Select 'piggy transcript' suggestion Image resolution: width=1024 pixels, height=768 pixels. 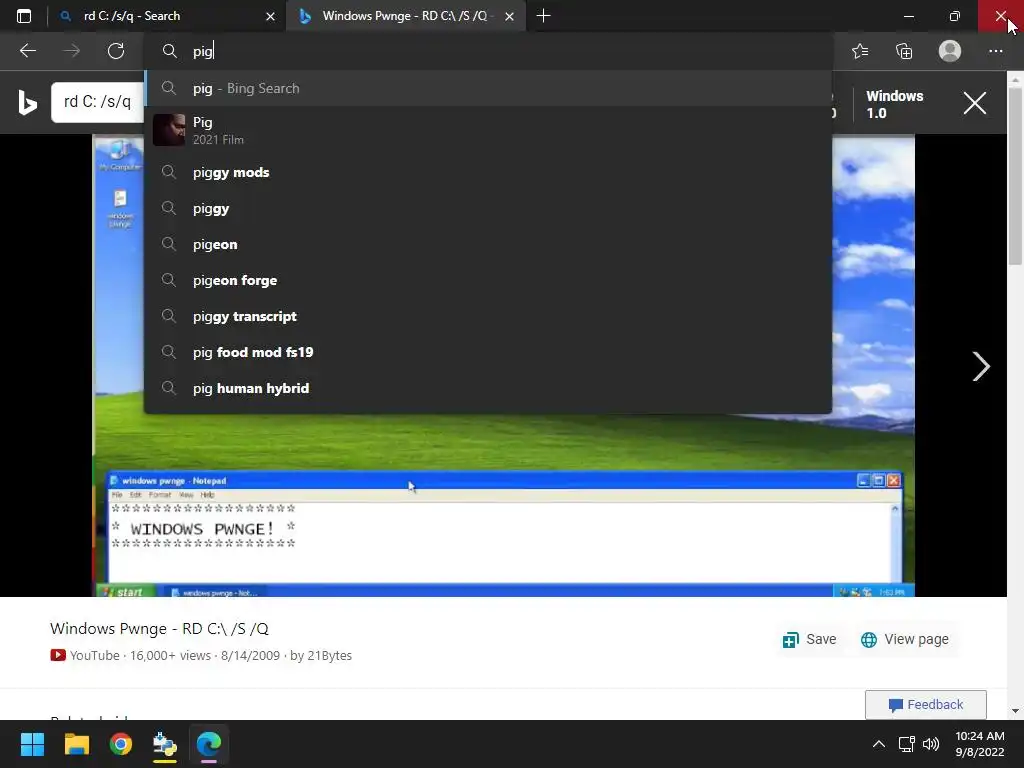(488, 316)
